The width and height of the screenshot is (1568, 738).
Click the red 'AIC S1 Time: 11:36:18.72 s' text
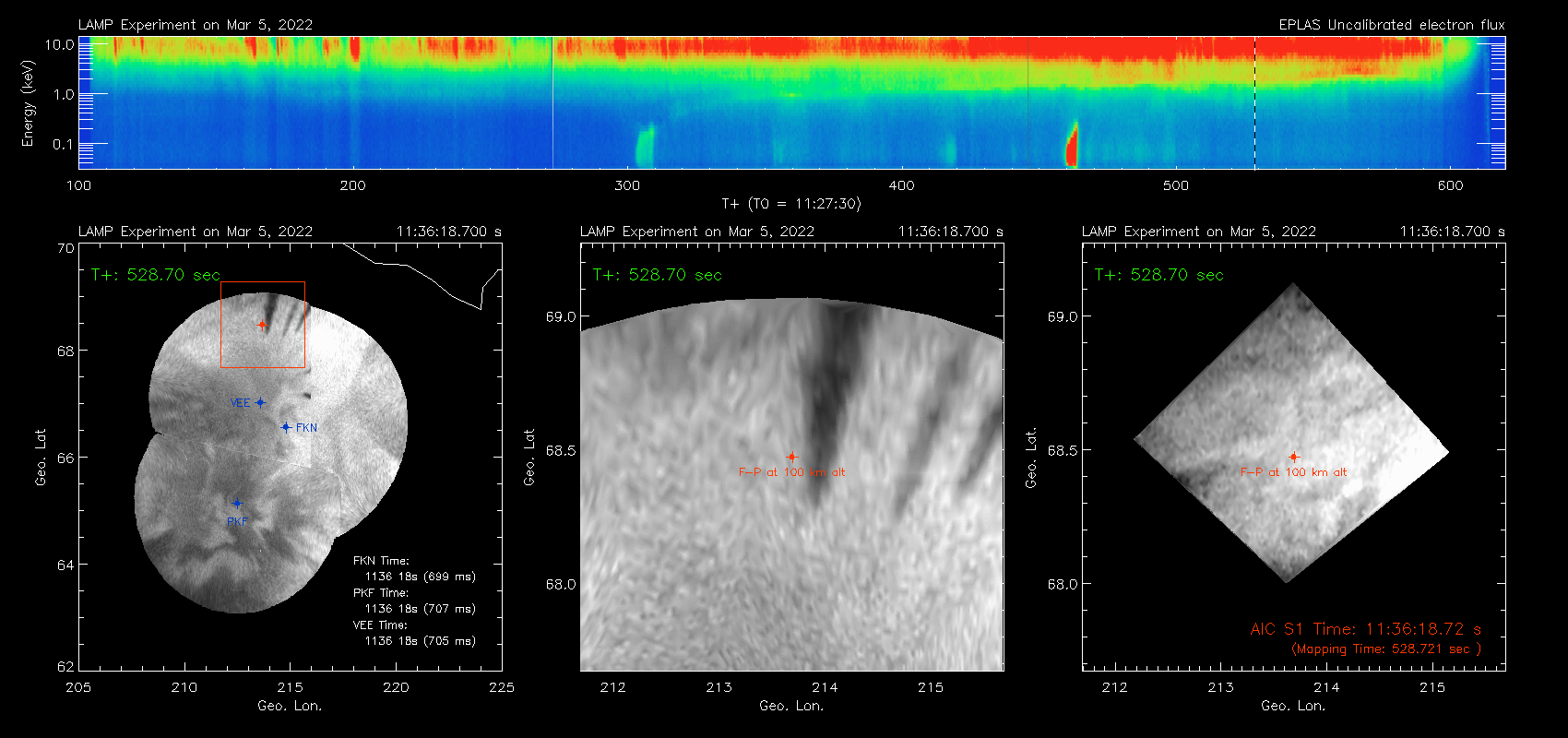1366,629
